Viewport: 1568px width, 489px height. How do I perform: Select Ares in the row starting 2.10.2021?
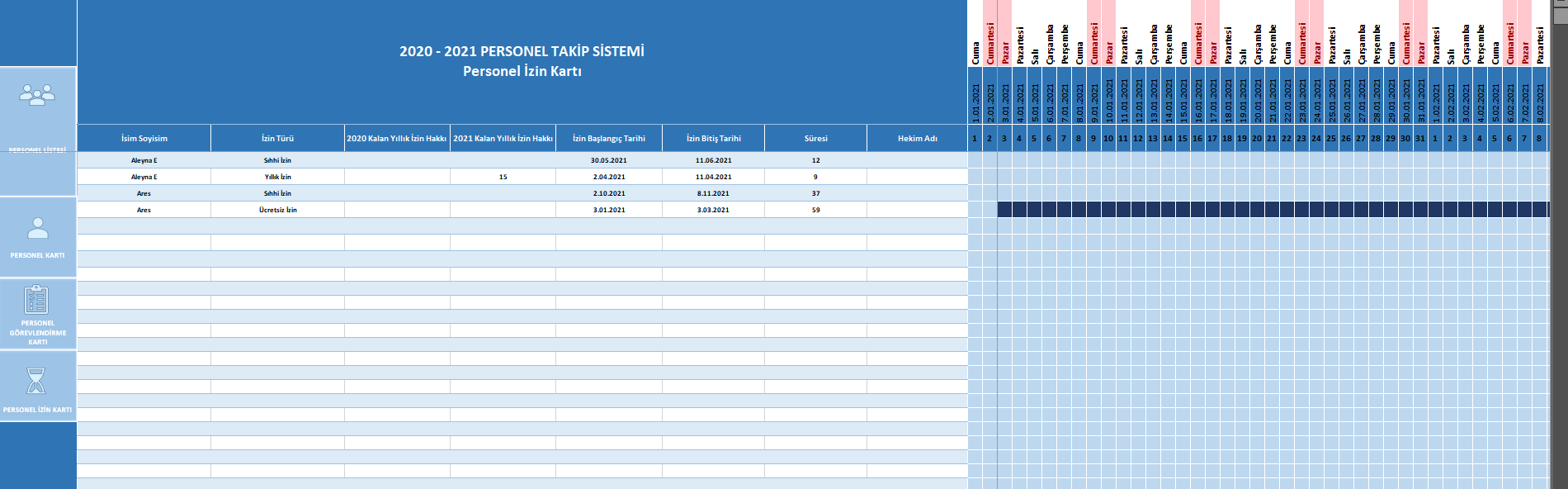click(x=144, y=193)
